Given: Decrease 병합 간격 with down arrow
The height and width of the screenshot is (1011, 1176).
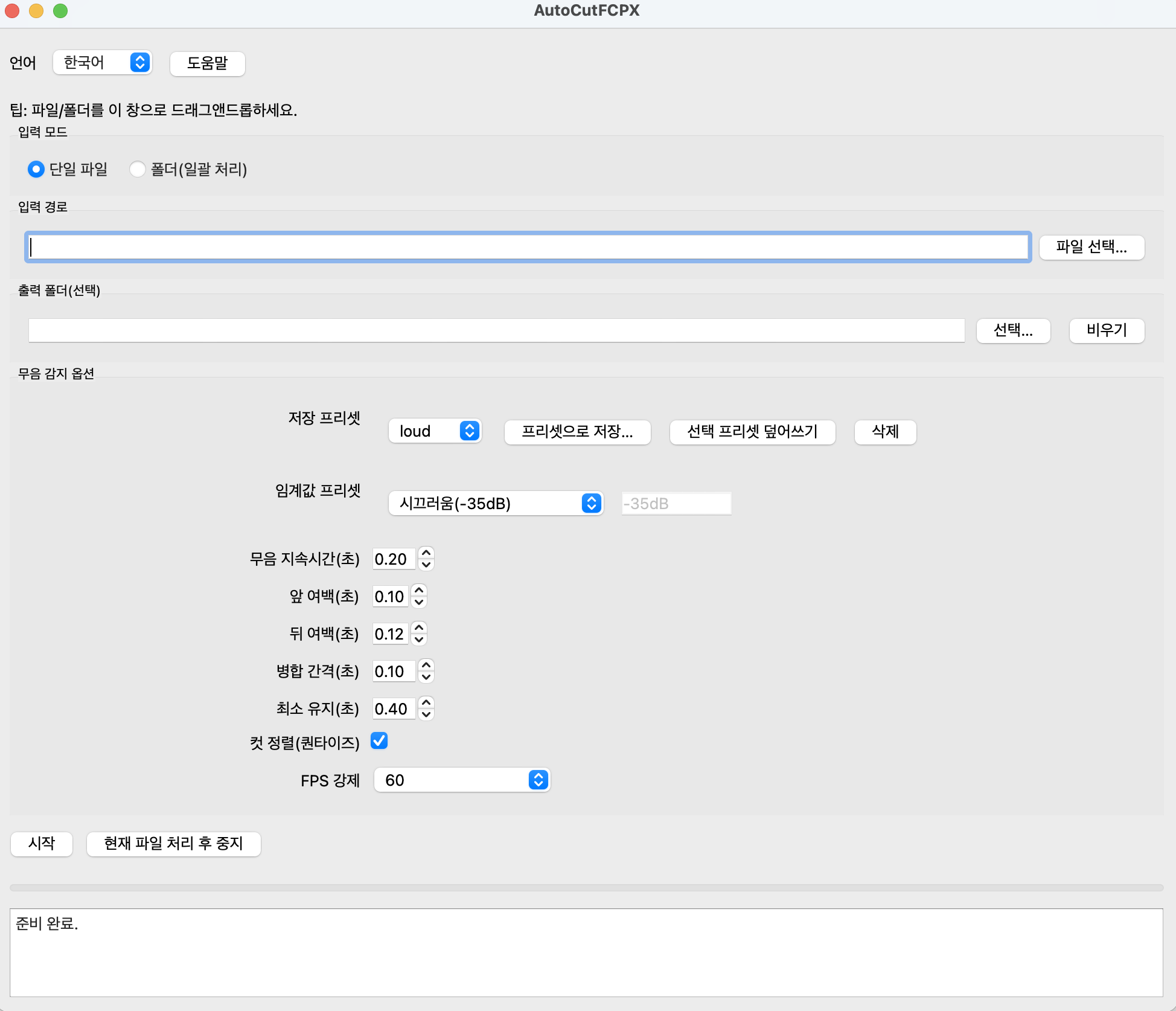Looking at the screenshot, I should (x=426, y=678).
